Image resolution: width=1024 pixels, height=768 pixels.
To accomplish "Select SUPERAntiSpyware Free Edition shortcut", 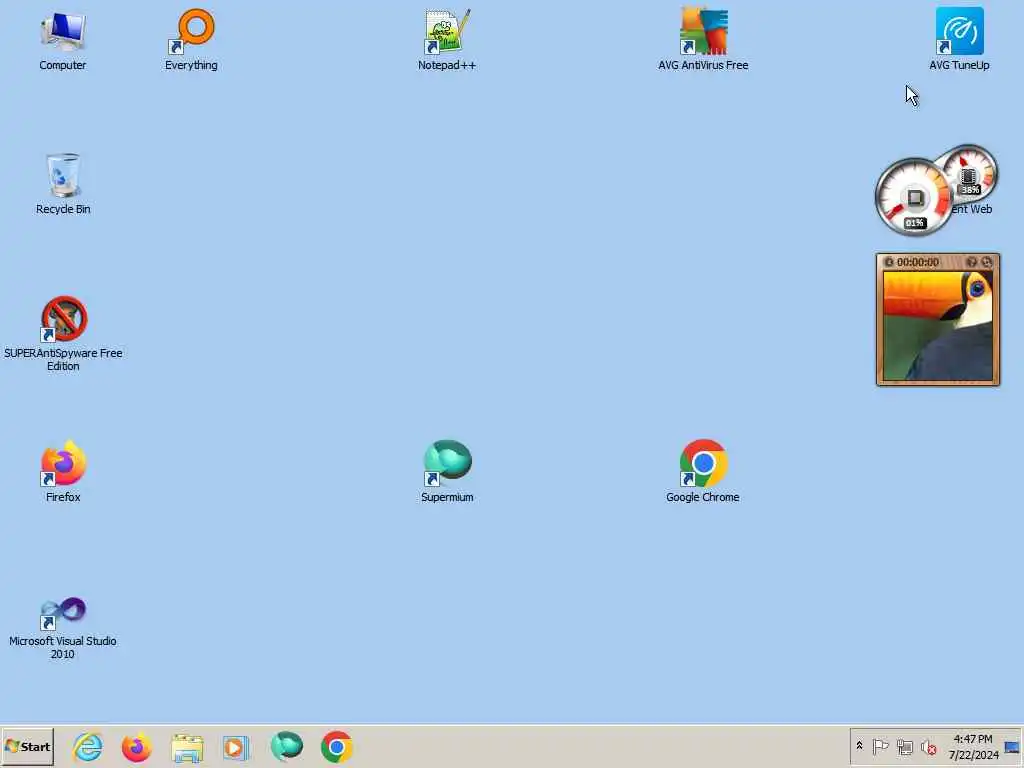I will [63, 334].
